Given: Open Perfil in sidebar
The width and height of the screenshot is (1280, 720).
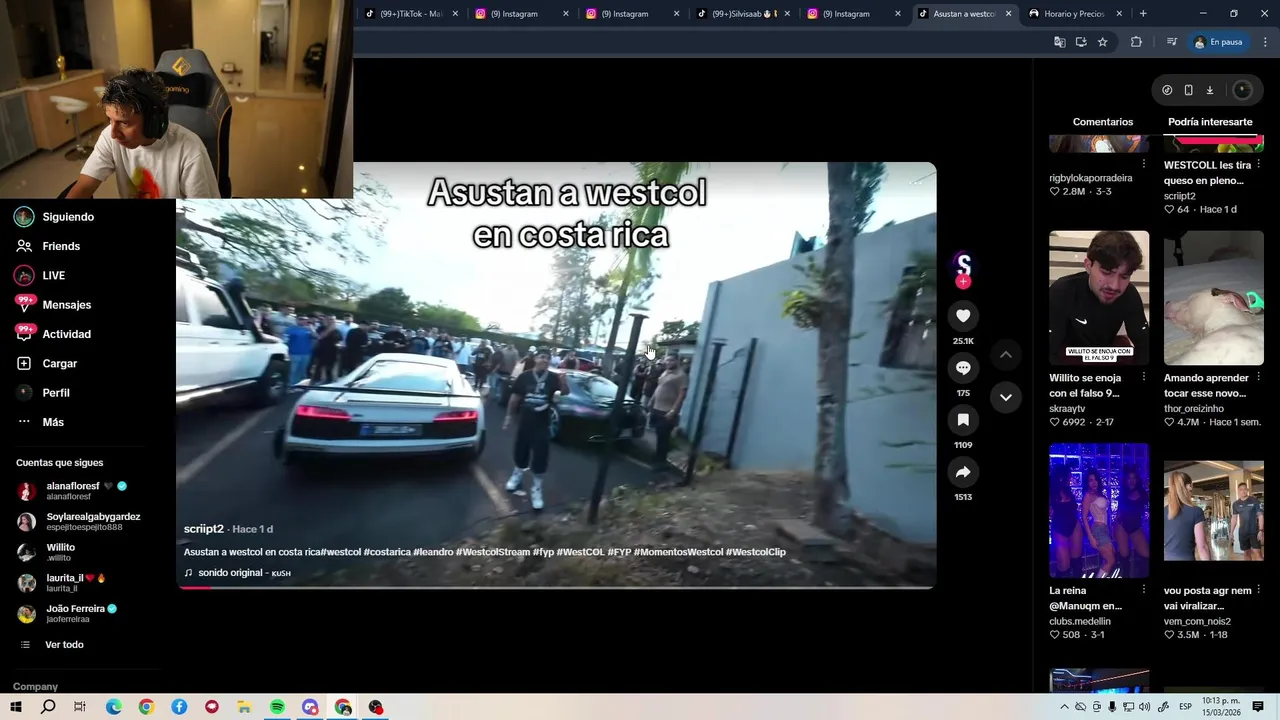Looking at the screenshot, I should point(56,393).
